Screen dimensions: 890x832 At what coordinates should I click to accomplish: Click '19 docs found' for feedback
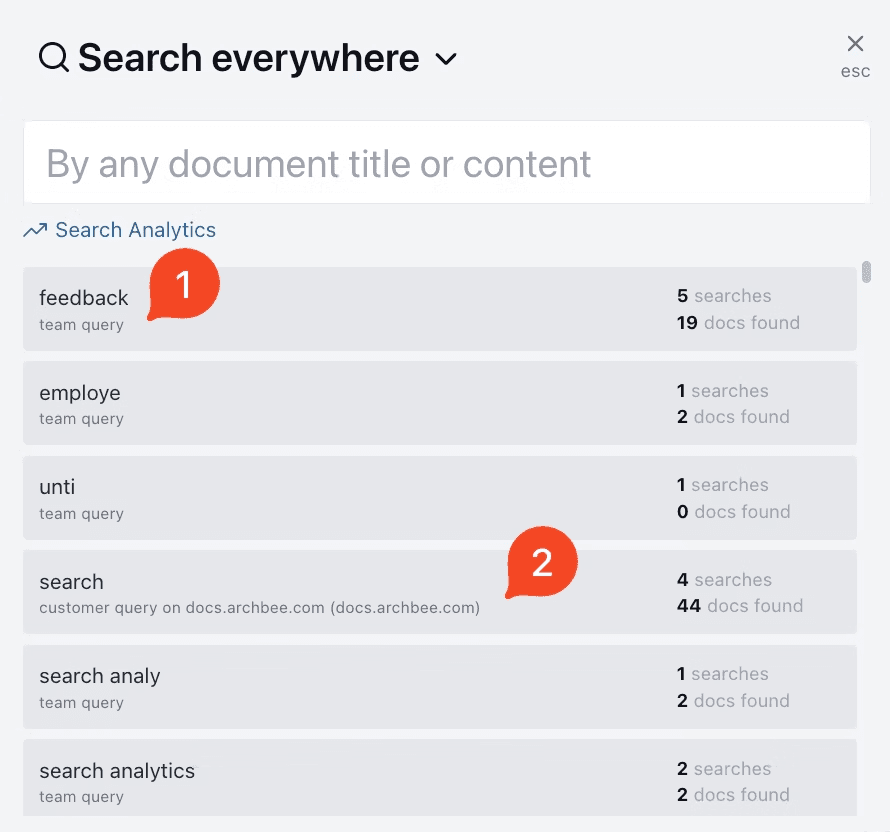coord(738,323)
